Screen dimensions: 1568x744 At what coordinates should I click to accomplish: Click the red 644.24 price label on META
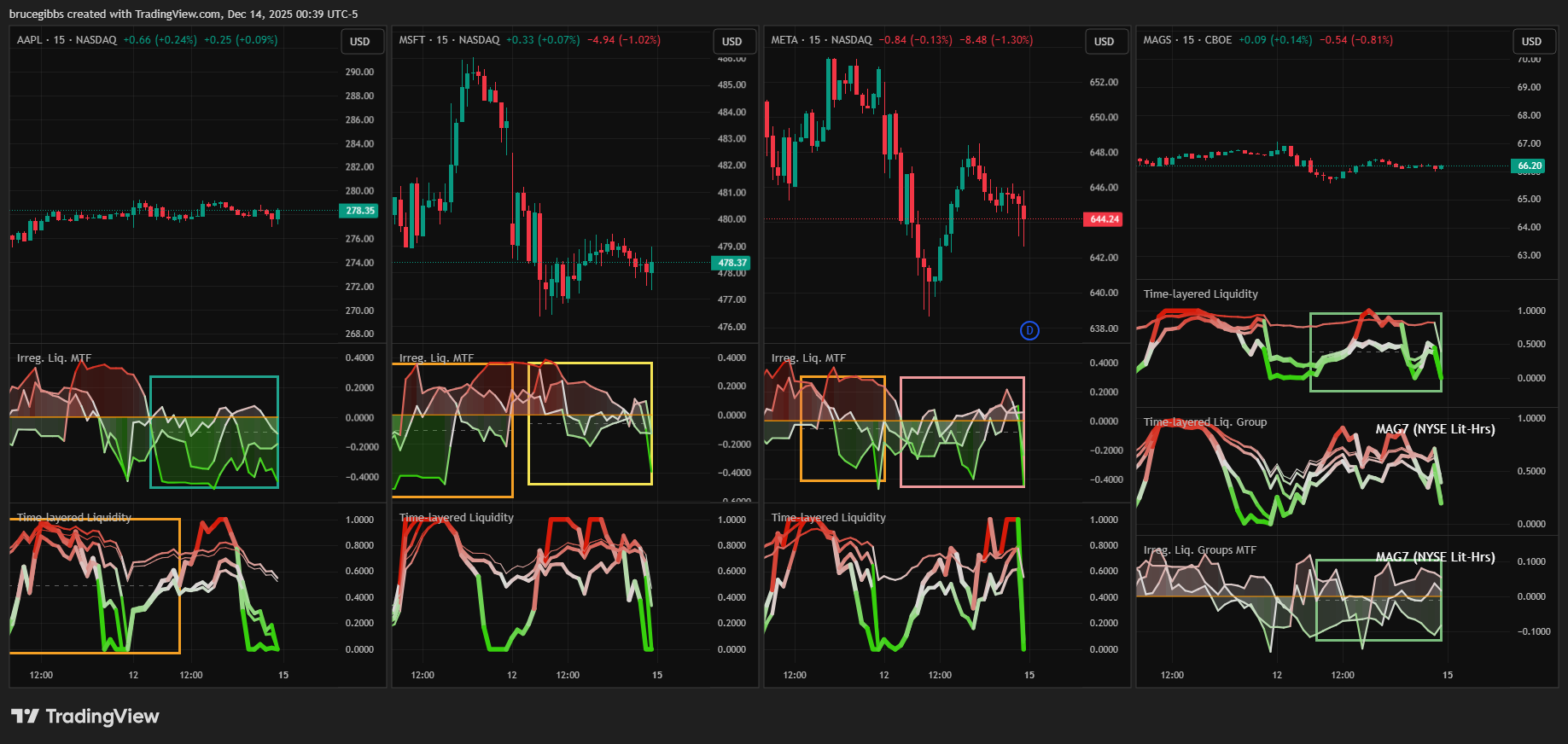[1104, 219]
